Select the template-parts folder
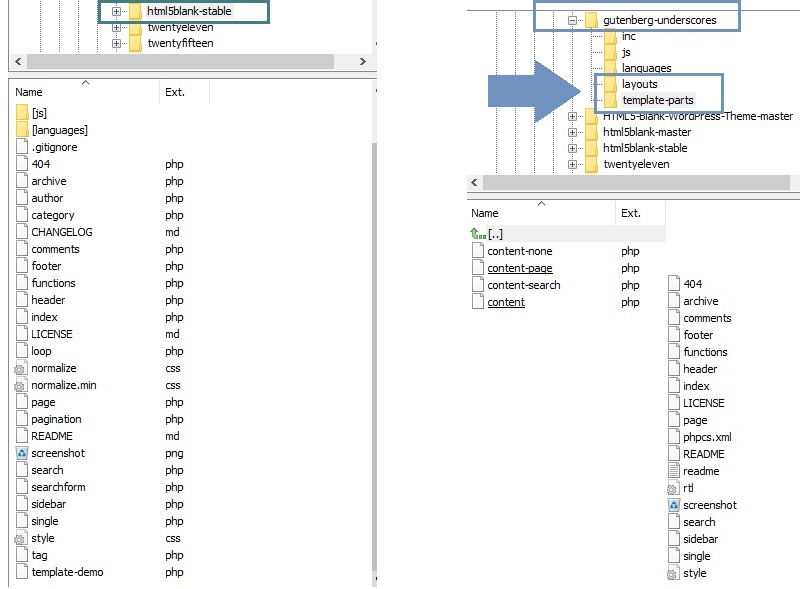The width and height of the screenshot is (800, 589). tap(658, 100)
